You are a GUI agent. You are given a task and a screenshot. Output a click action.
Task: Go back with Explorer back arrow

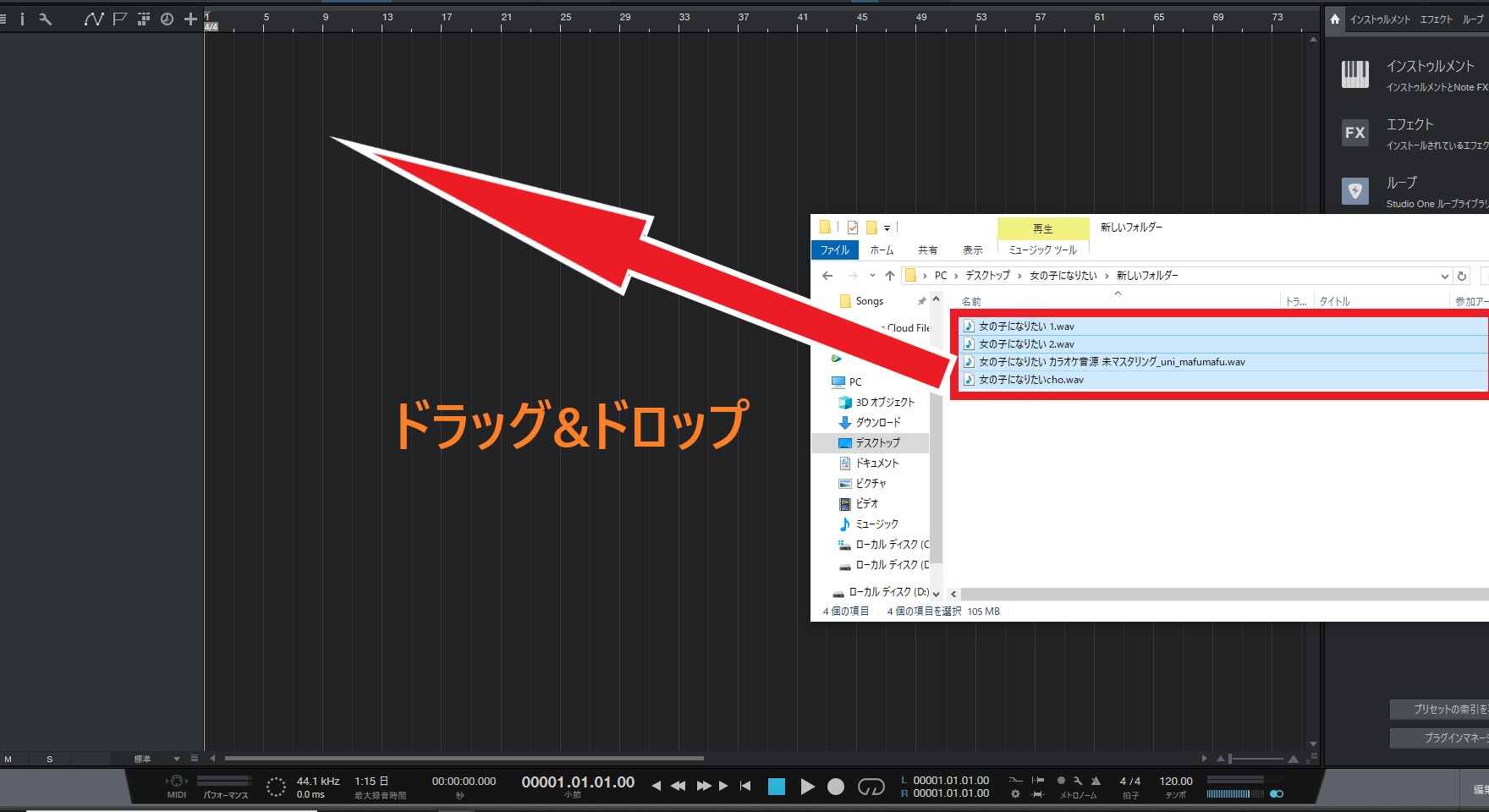[827, 276]
